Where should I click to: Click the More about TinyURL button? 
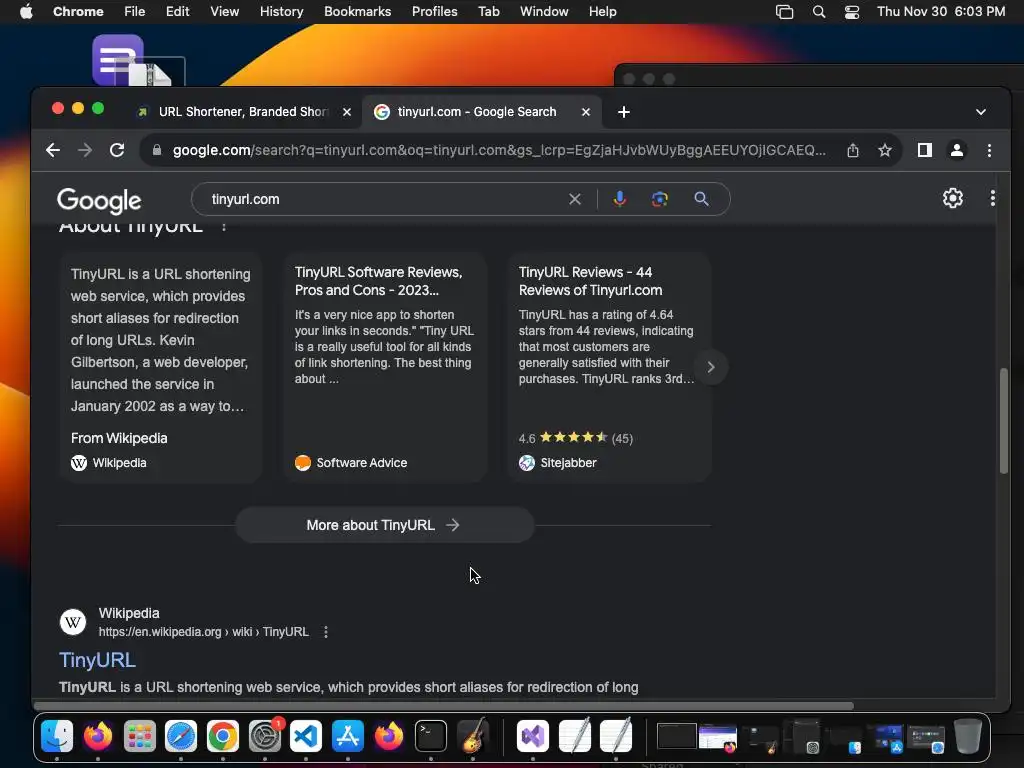coord(385,525)
